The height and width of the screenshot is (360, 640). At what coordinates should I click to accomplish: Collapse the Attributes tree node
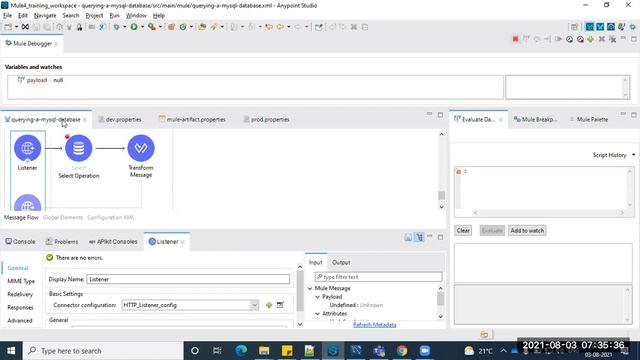click(318, 313)
